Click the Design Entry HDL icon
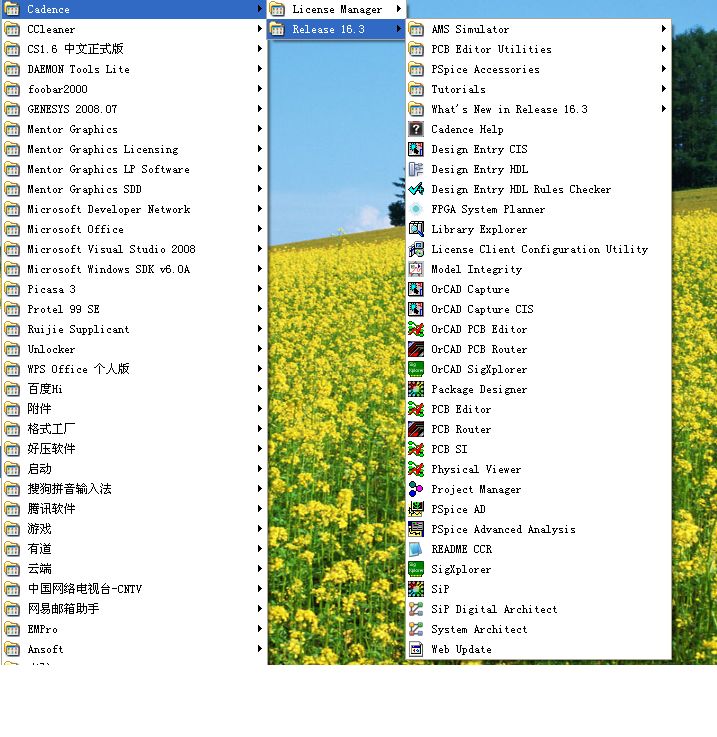 [416, 169]
